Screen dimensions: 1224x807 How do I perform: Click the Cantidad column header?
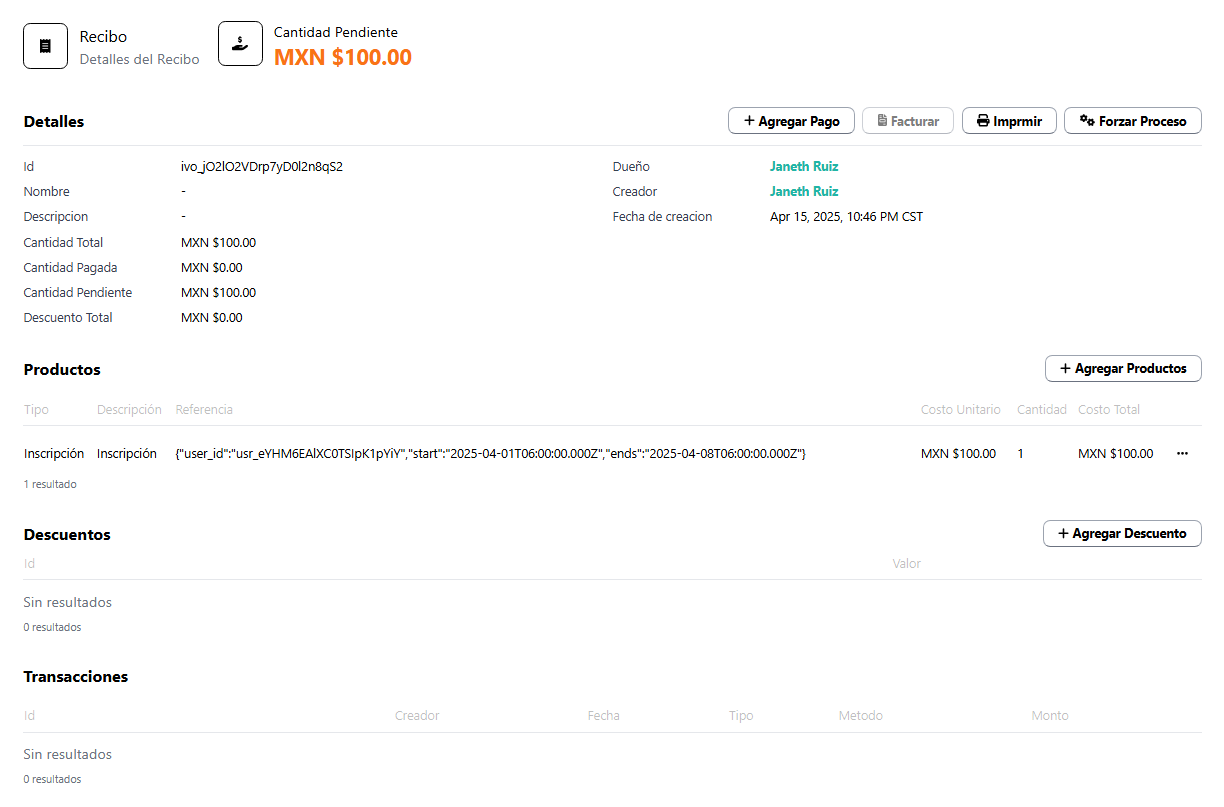[x=1042, y=410]
